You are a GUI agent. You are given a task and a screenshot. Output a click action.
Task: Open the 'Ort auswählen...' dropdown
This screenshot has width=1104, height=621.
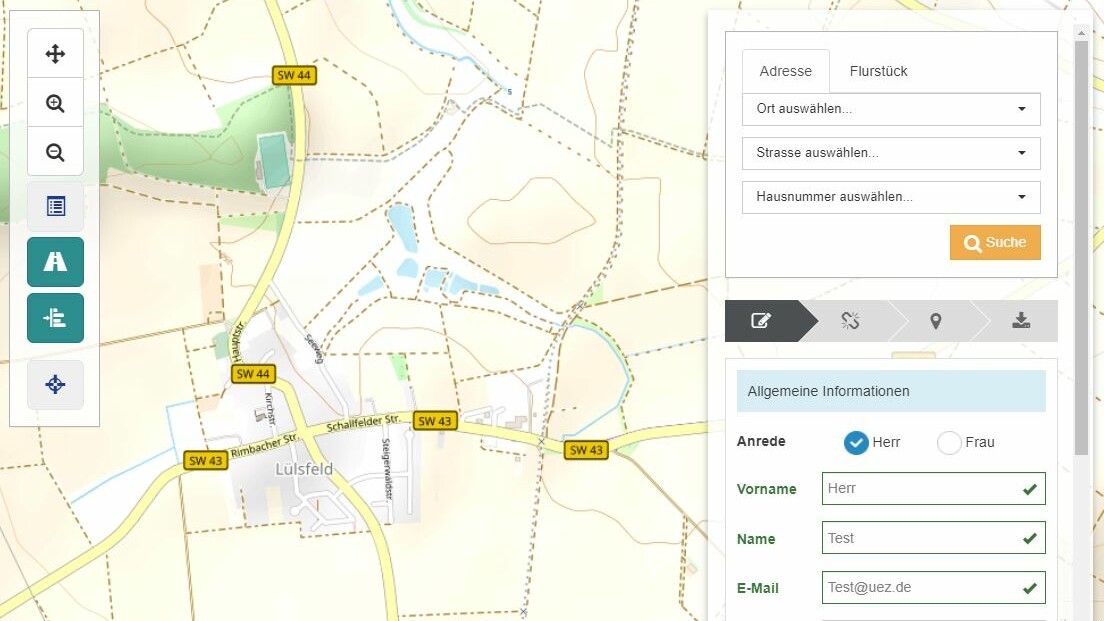point(890,109)
